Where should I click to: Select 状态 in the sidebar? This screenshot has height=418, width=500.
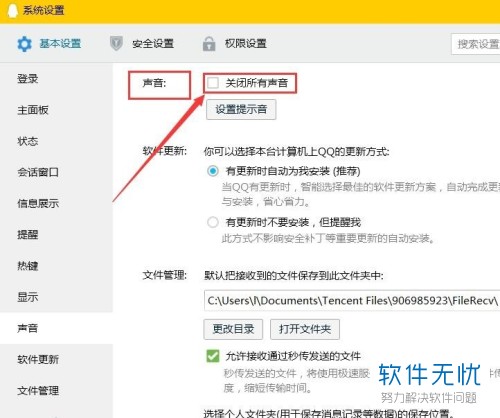[x=28, y=141]
